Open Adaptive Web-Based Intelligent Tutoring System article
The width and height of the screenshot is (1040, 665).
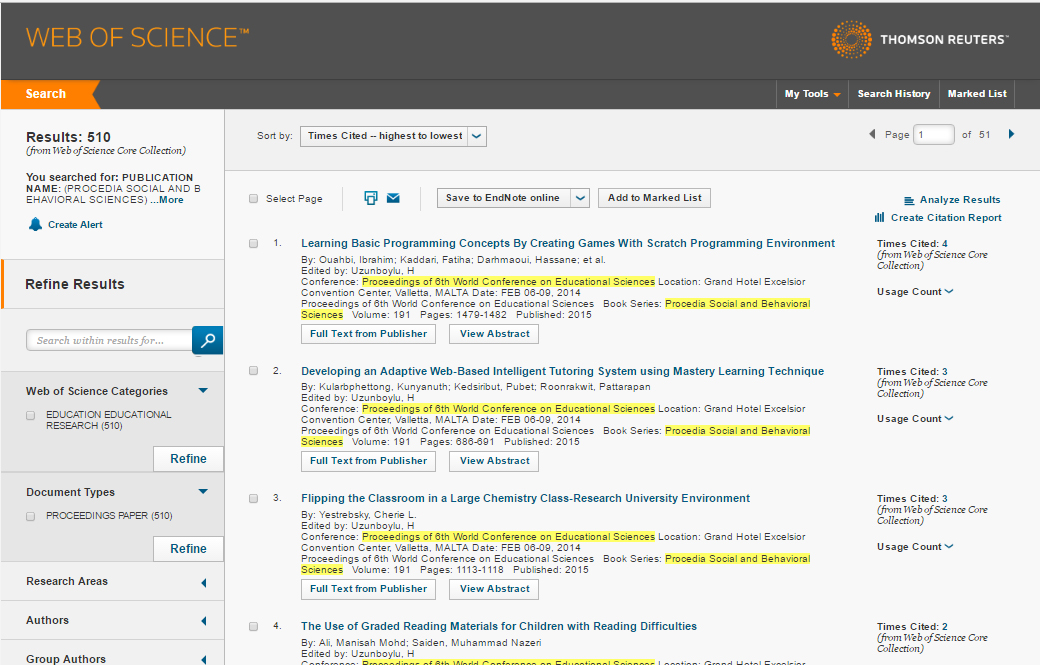(x=562, y=371)
